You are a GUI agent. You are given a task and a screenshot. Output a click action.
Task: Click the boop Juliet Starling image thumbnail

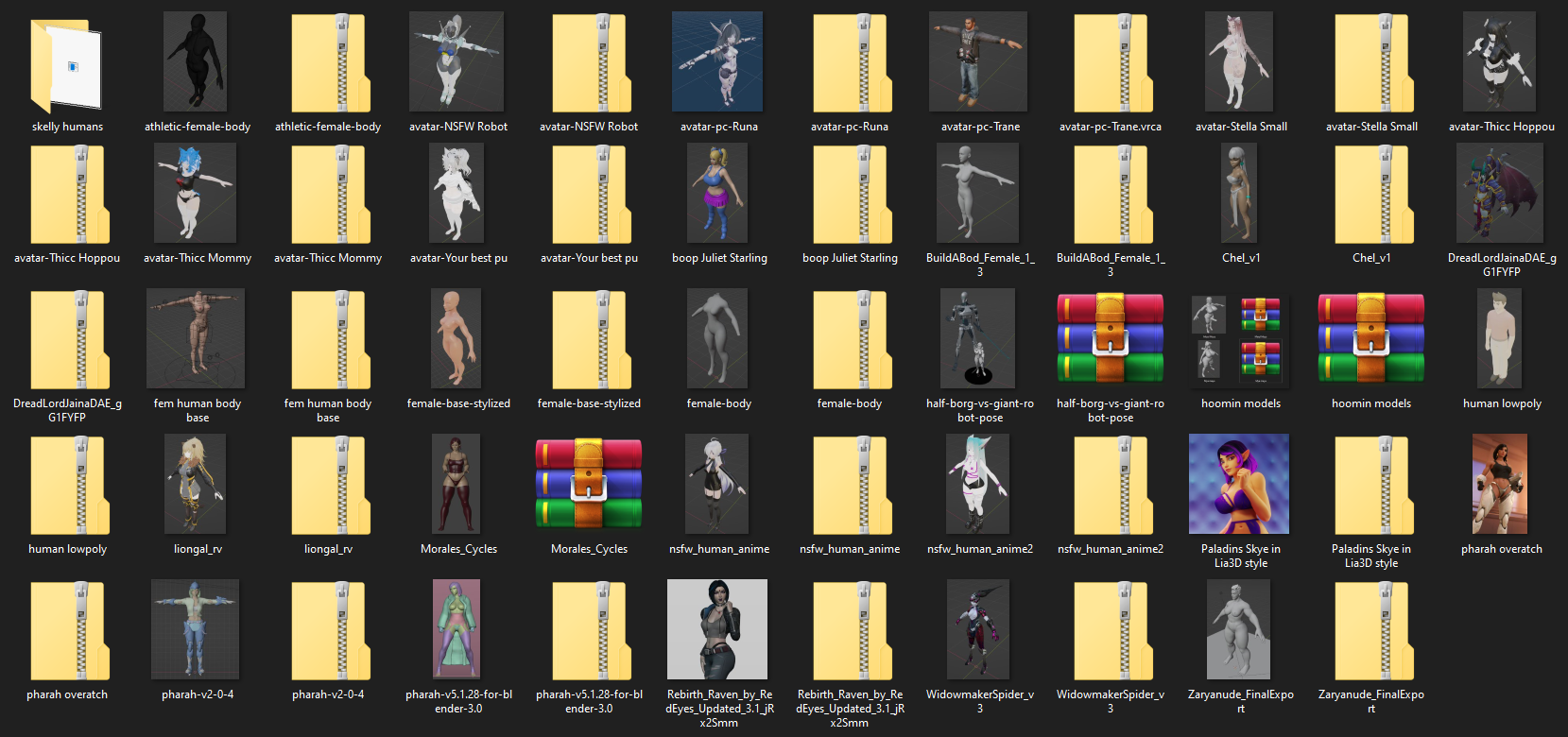pyautogui.click(x=717, y=193)
